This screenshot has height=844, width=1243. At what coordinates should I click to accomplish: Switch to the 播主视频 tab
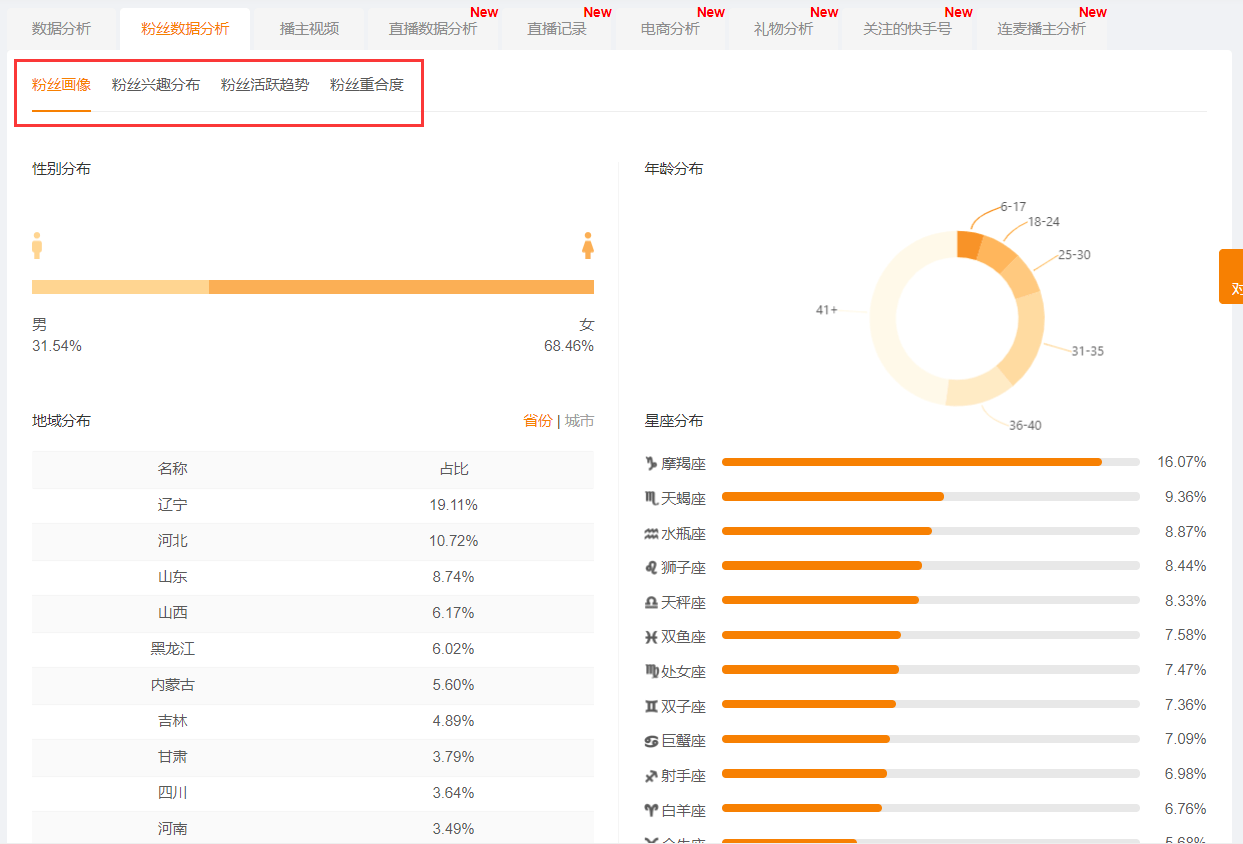tap(309, 29)
